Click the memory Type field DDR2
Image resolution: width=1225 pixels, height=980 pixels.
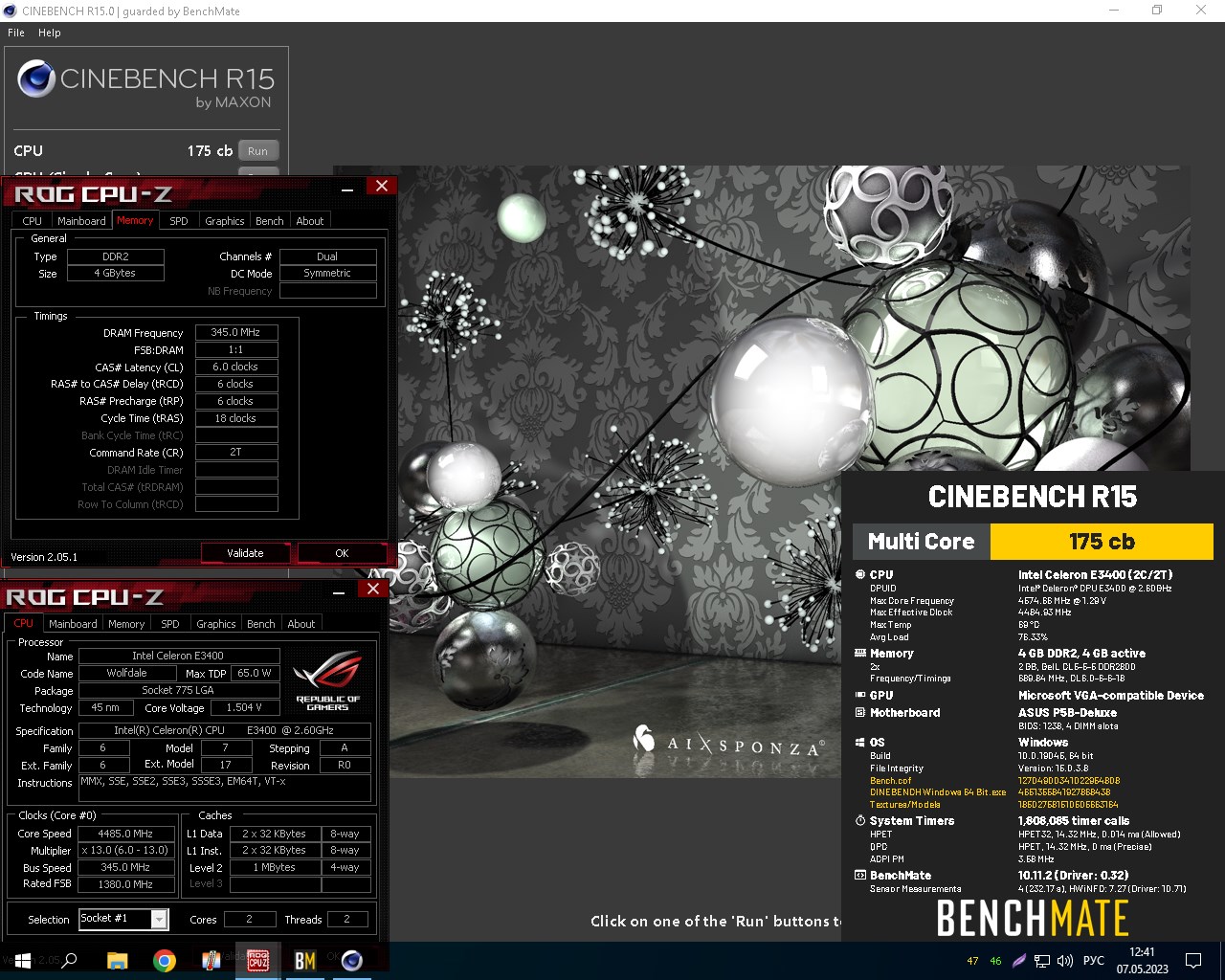(x=116, y=256)
